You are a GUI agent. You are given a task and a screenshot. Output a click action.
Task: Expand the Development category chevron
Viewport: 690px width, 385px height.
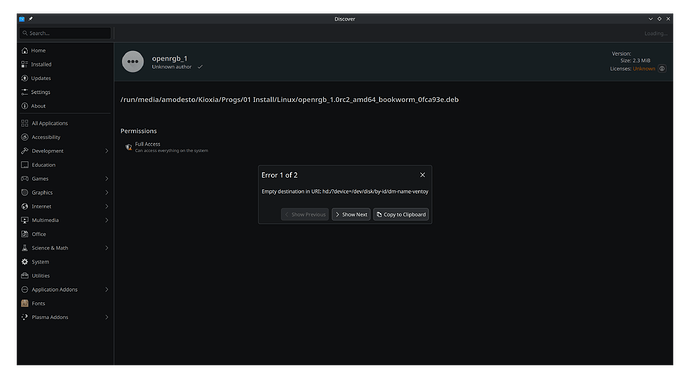click(106, 151)
